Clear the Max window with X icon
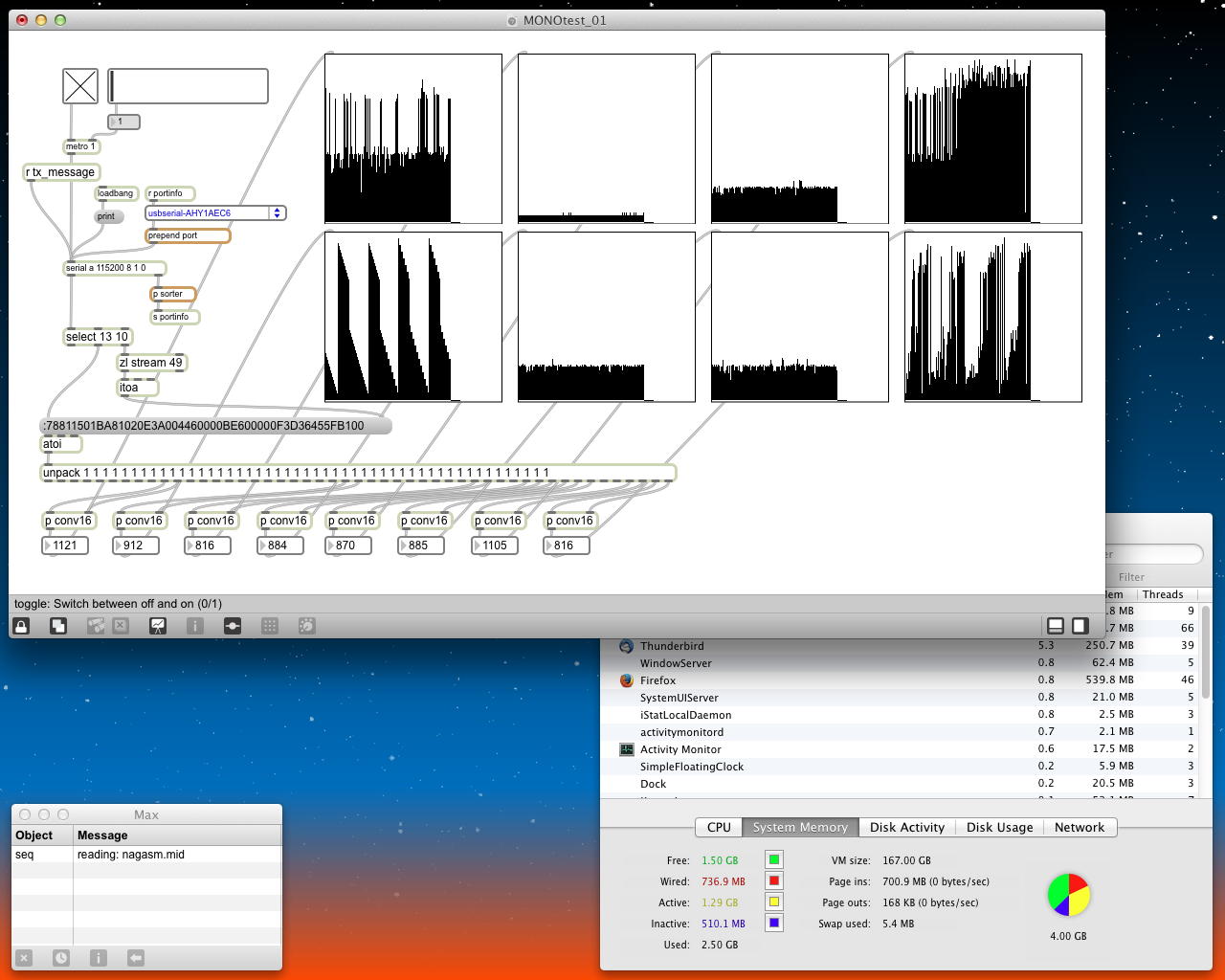 coord(25,957)
